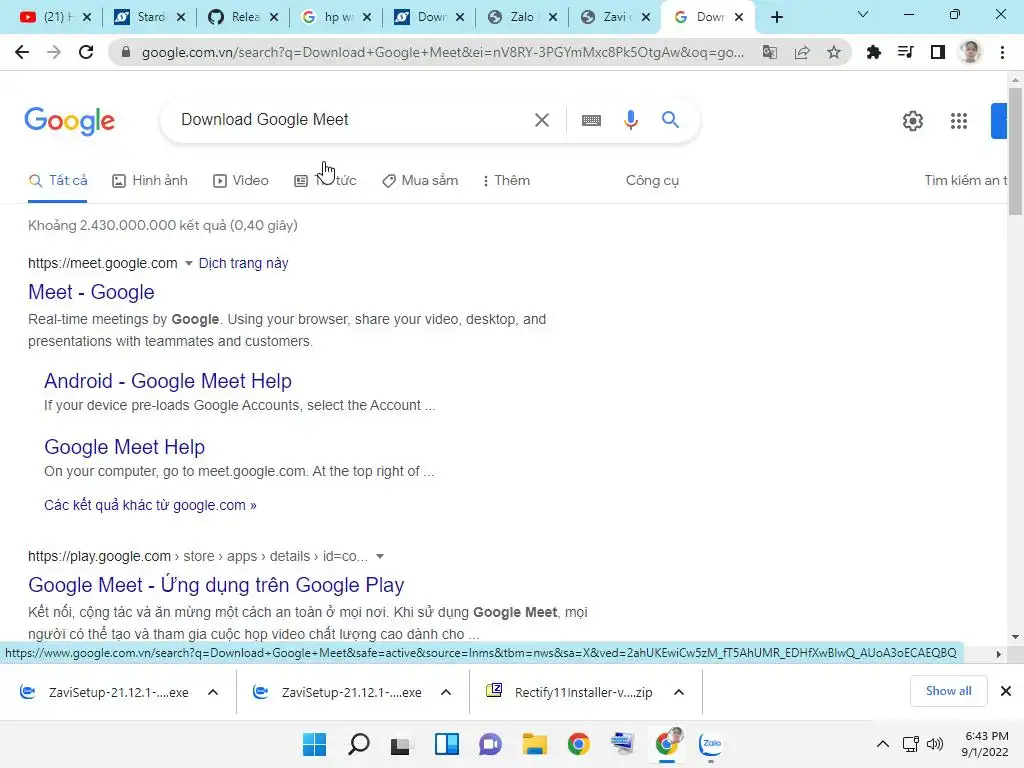This screenshot has width=1024, height=768.
Task: Click the translate page icon in address bar
Action: (770, 52)
